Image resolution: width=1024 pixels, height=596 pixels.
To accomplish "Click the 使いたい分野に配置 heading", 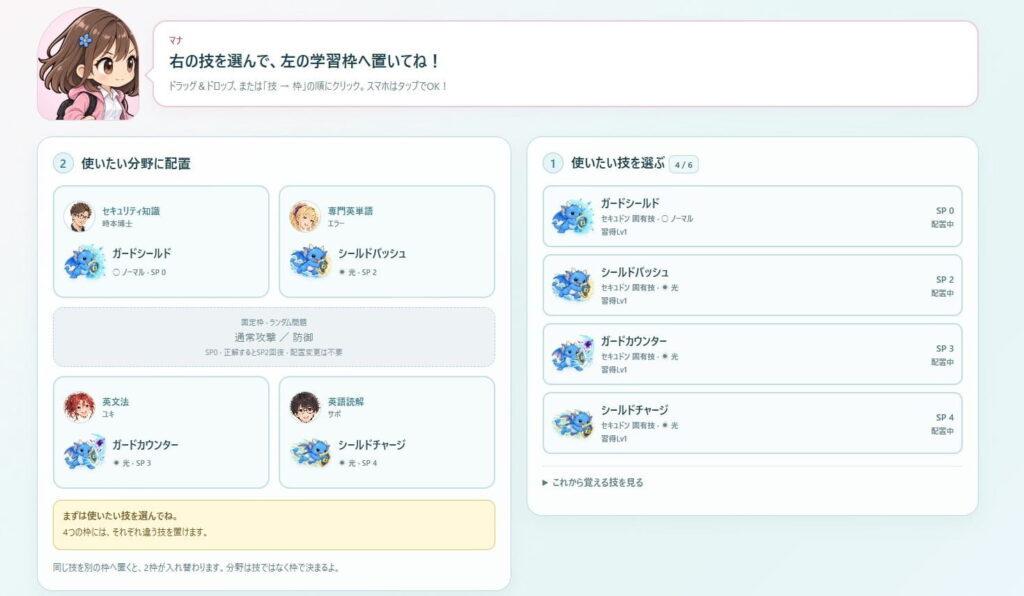I will click(136, 163).
